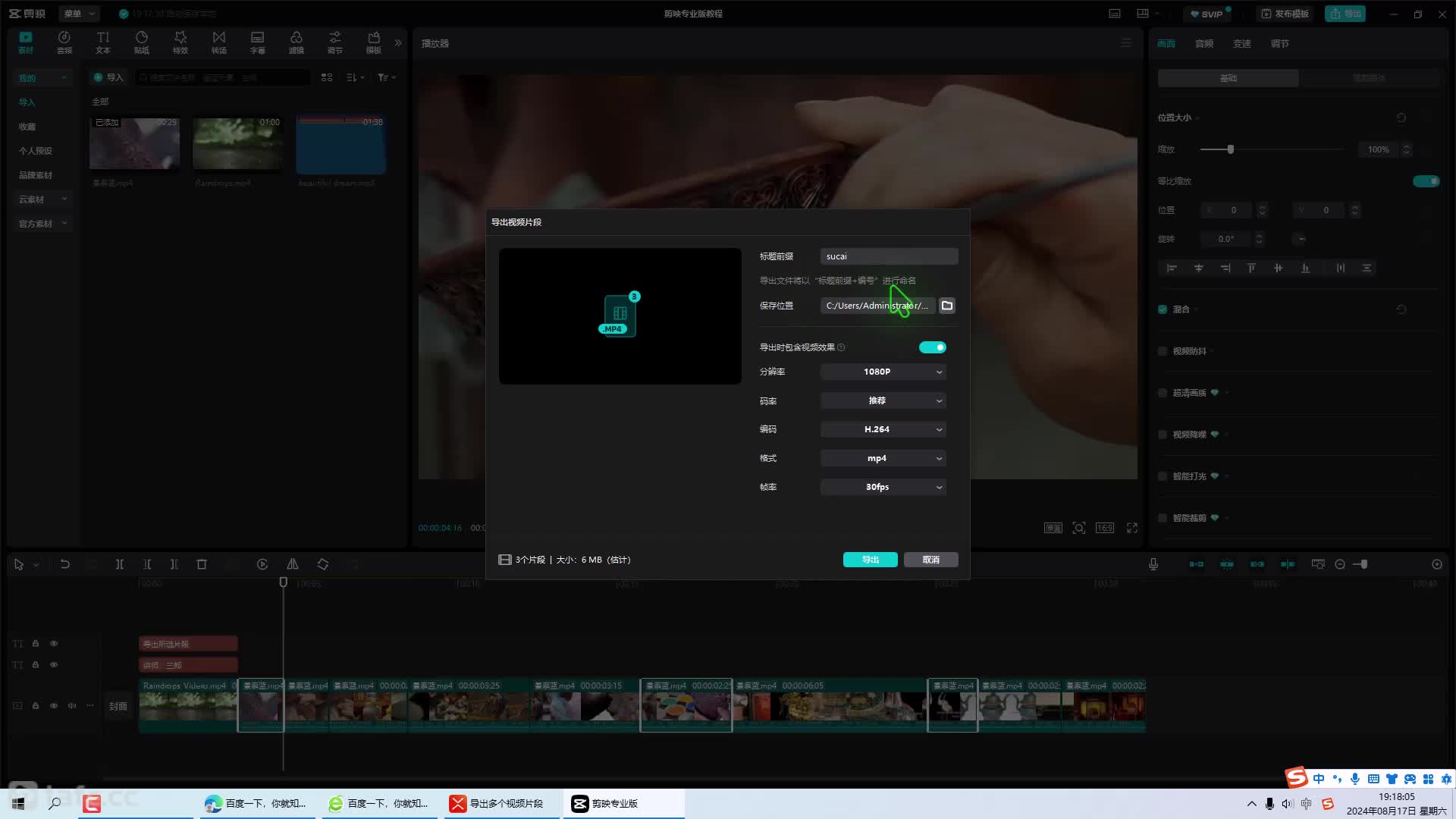Viewport: 1456px width, 819px height.
Task: Click the SVIP badge button
Action: [1207, 14]
